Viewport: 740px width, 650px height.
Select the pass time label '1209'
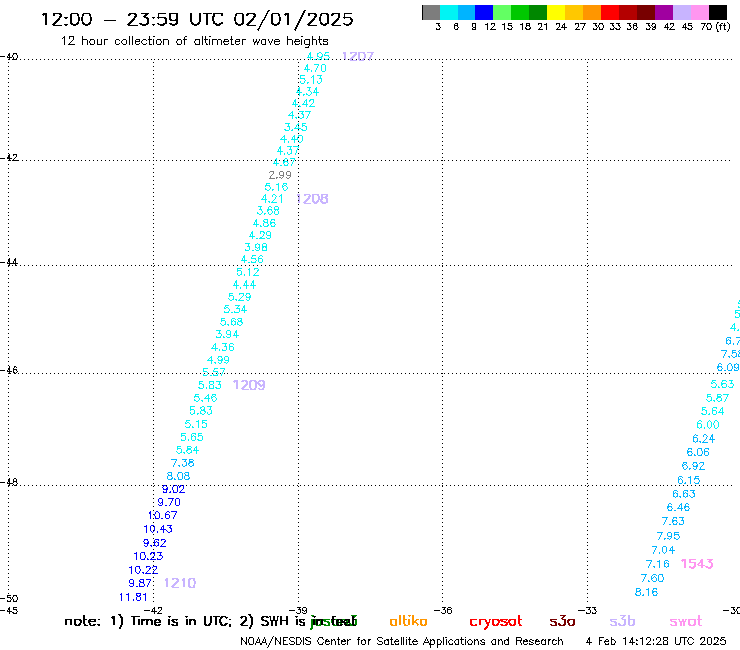pos(249,385)
